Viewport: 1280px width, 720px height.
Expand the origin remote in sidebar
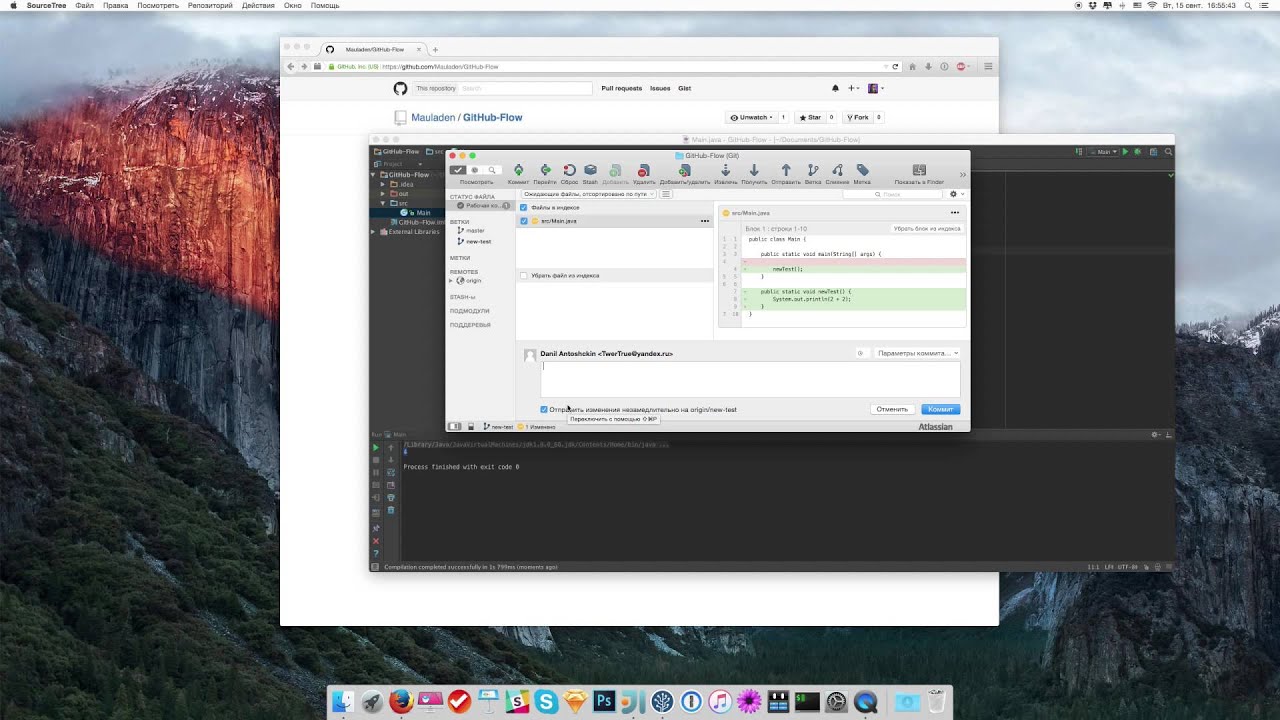451,281
